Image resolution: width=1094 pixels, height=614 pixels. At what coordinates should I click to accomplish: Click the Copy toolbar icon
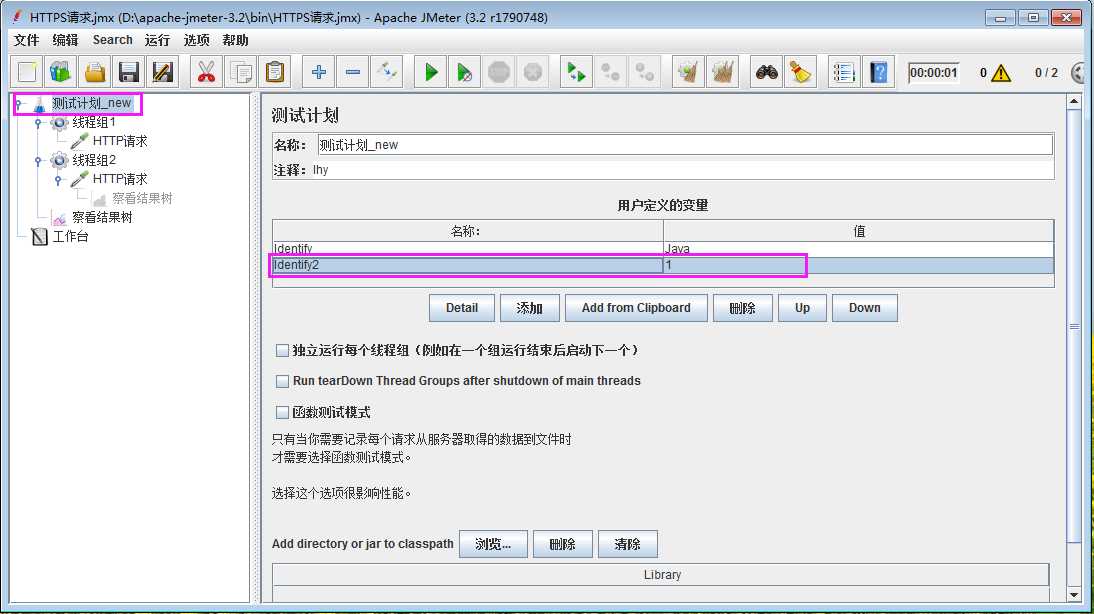click(x=241, y=72)
